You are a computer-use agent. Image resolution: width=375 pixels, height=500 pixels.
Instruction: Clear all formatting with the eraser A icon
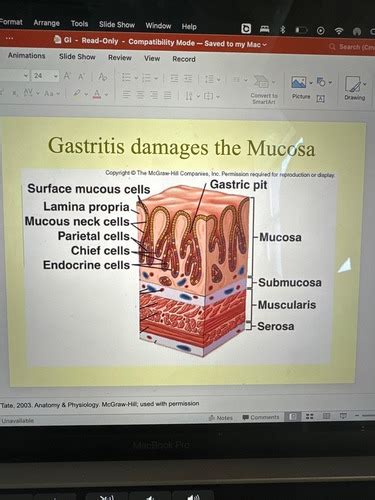tap(102, 77)
